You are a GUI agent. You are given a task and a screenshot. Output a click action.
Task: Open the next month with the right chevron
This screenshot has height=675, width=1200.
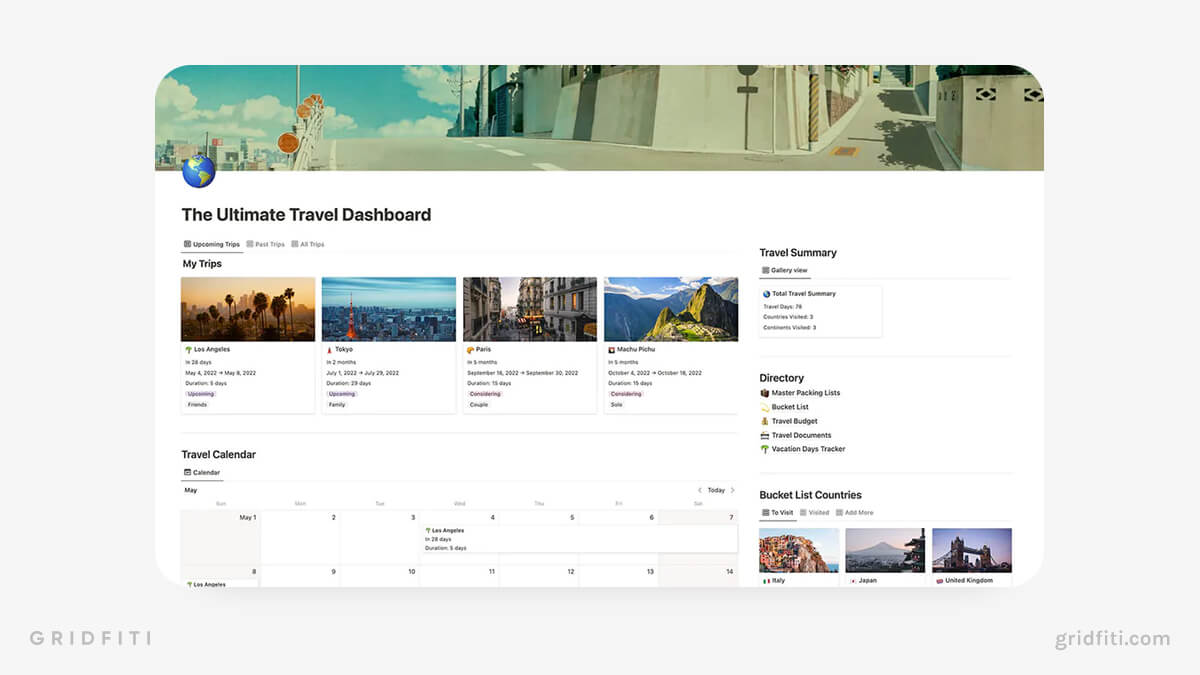[733, 490]
